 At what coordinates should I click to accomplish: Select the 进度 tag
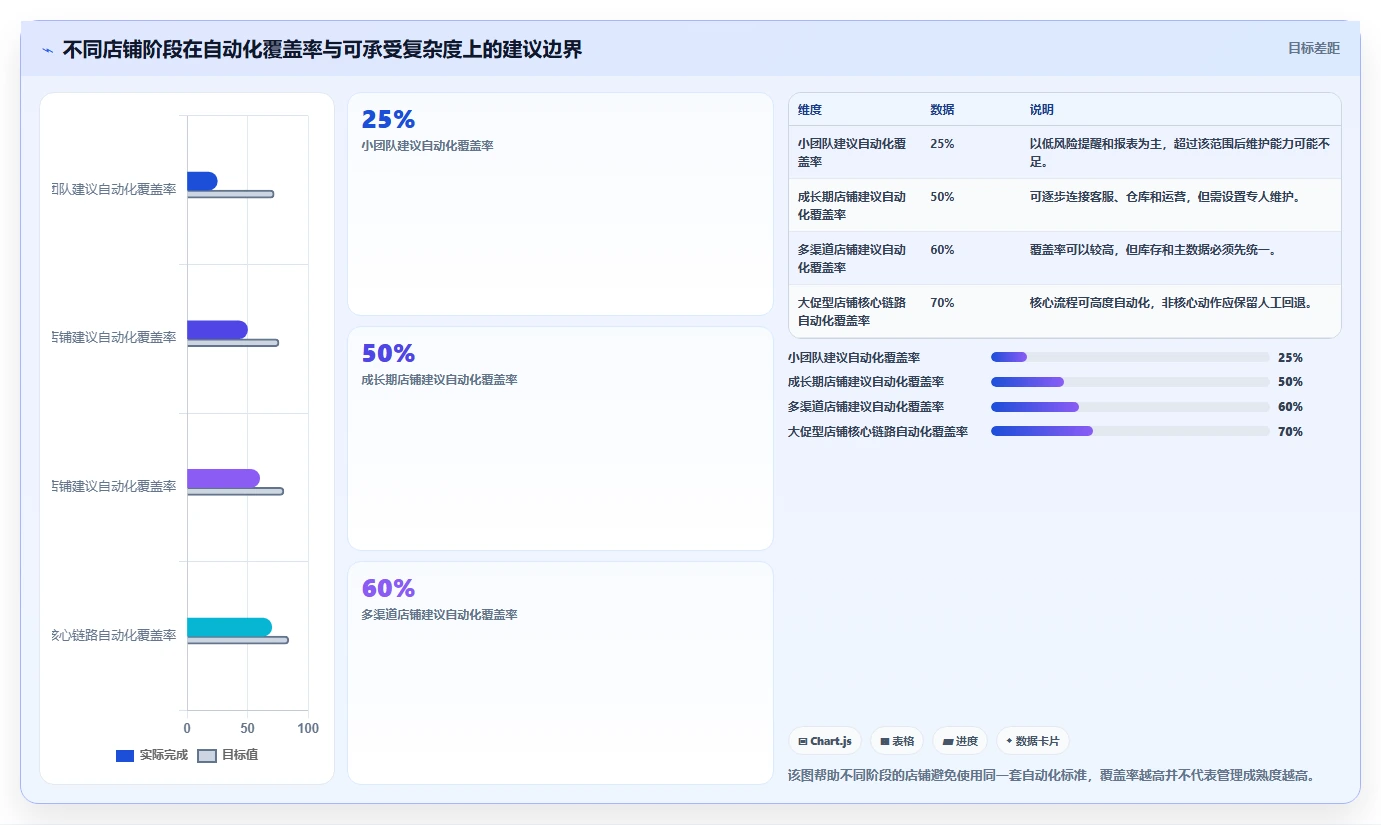[960, 741]
